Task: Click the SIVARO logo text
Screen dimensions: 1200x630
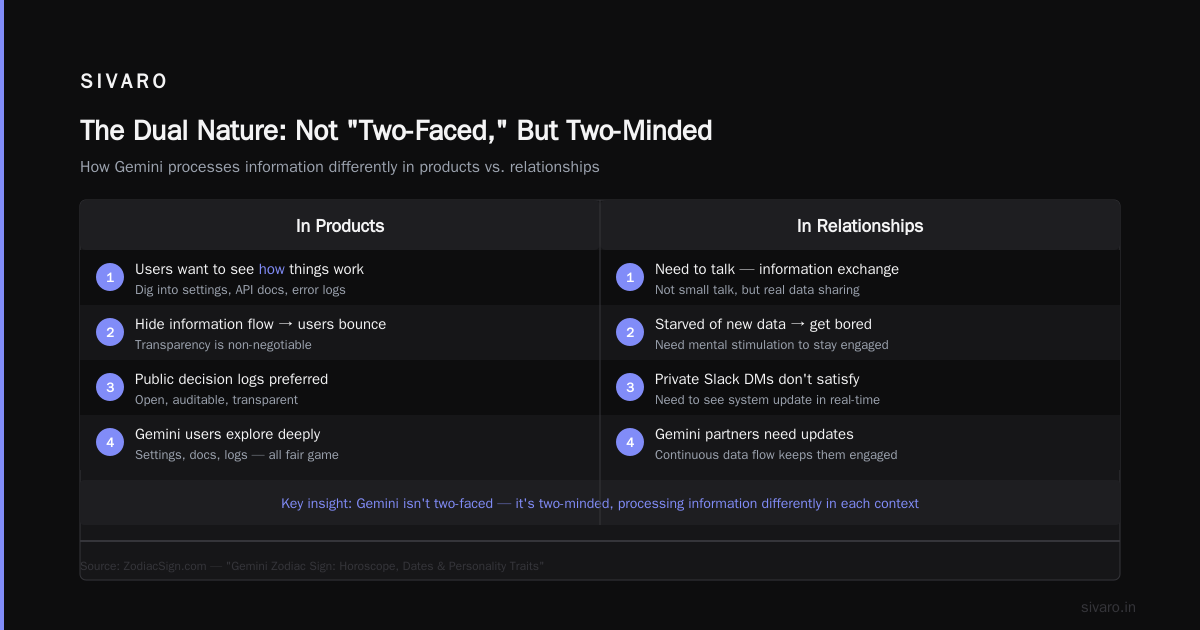Action: (124, 82)
